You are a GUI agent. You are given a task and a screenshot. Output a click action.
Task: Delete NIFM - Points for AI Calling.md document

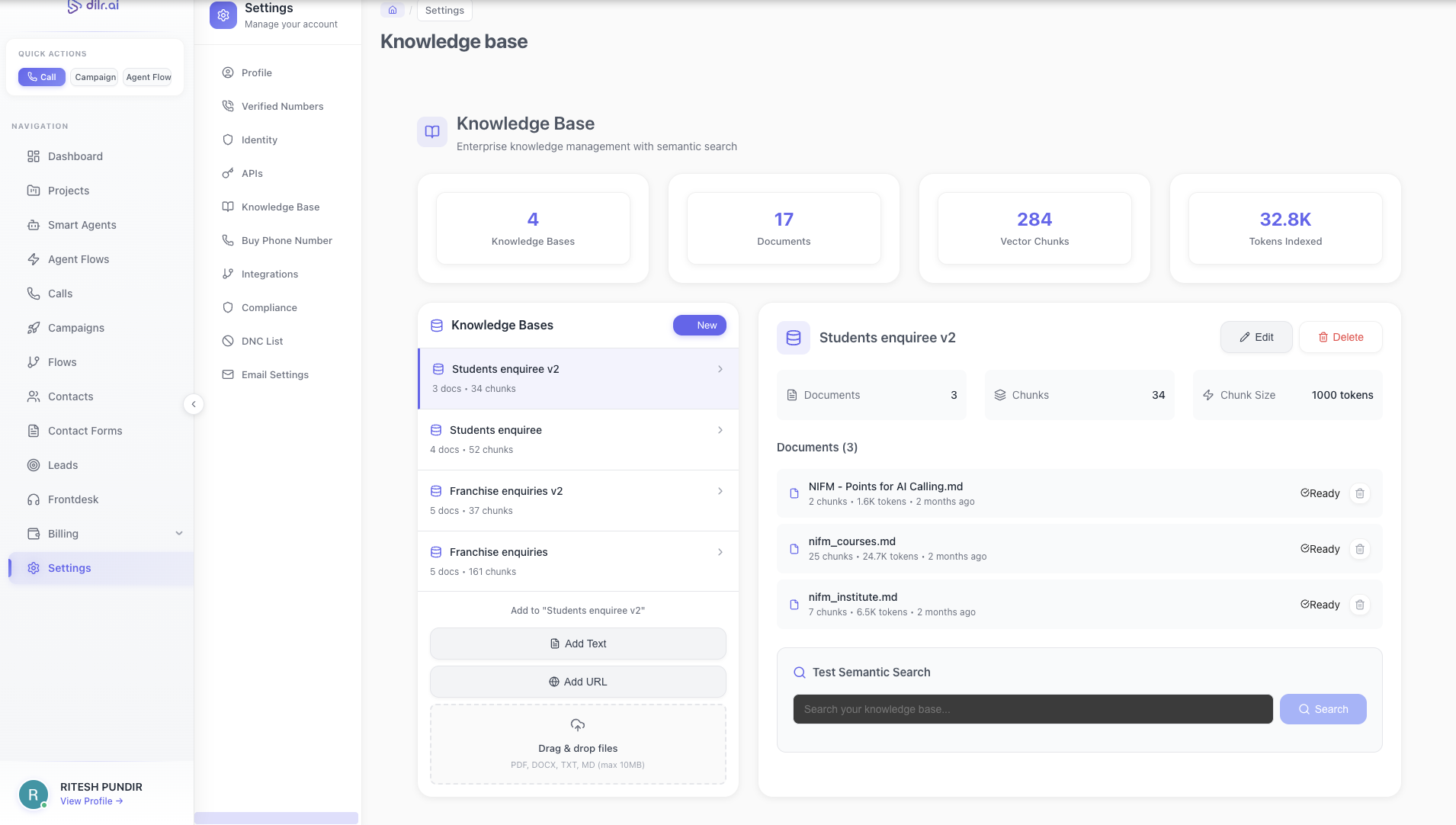1360,493
